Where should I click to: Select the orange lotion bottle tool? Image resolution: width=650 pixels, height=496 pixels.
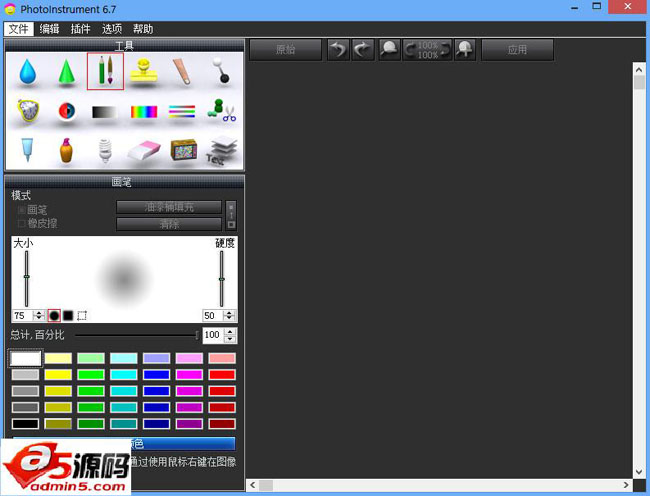pyautogui.click(x=66, y=150)
